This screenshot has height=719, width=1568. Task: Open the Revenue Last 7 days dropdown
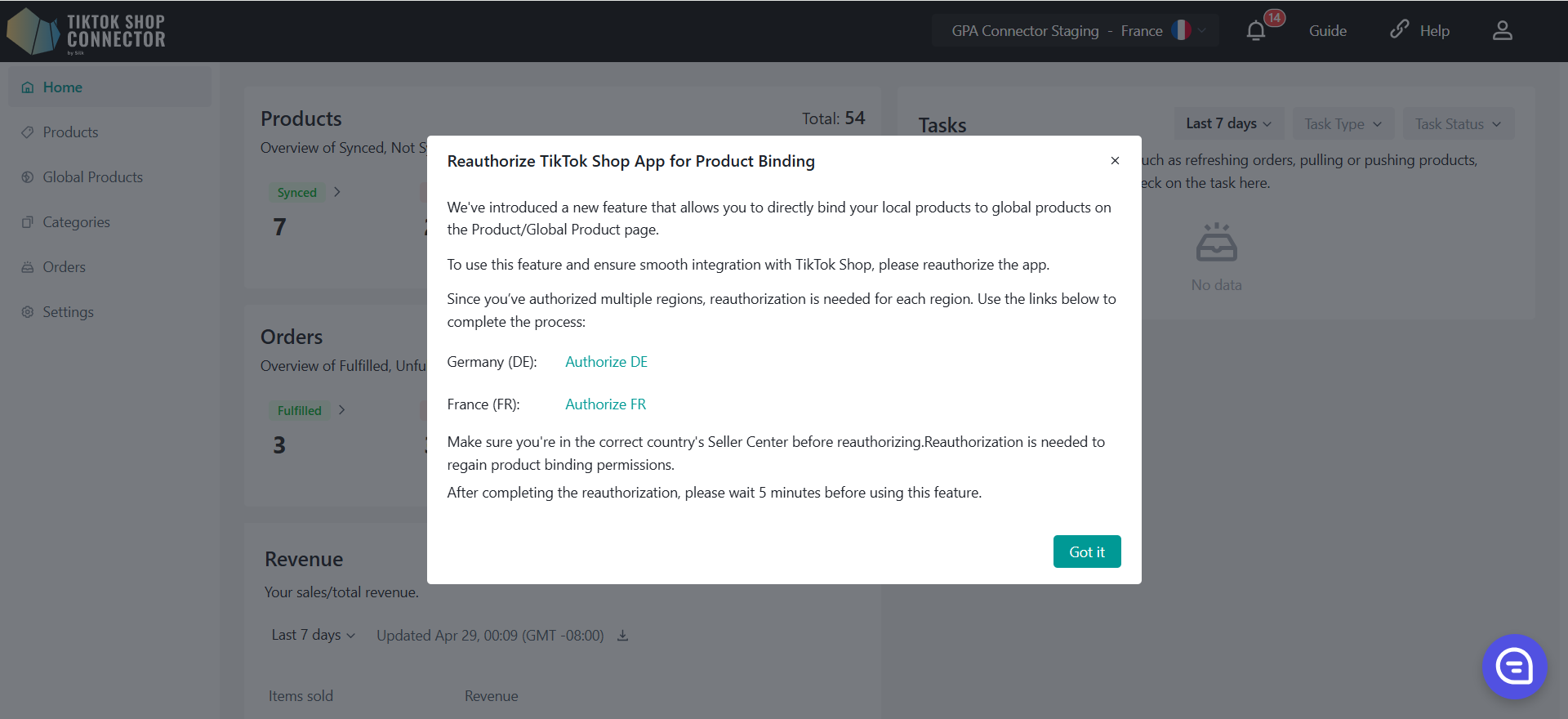[313, 635]
